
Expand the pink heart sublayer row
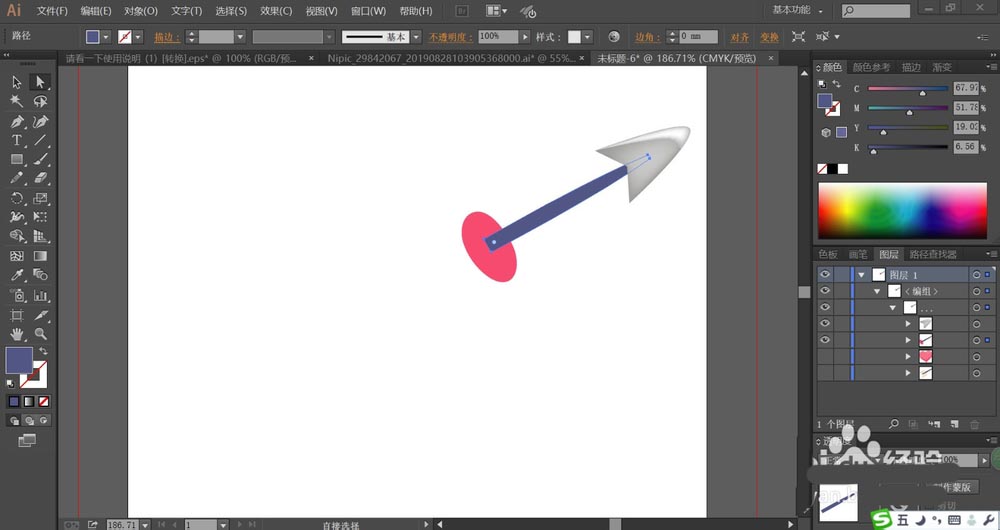[x=908, y=357]
